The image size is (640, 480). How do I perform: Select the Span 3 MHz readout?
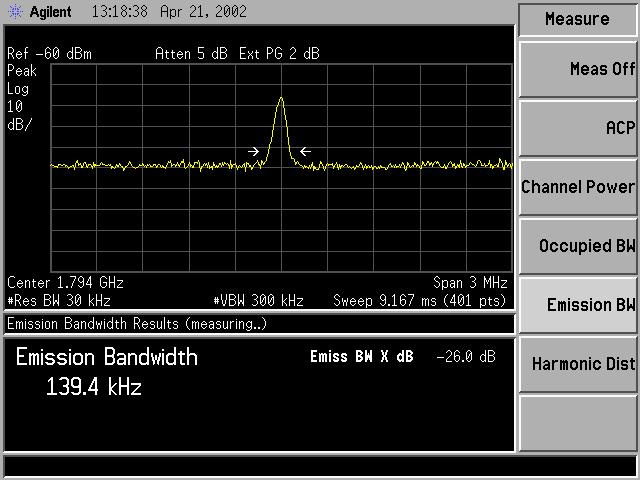coord(470,283)
